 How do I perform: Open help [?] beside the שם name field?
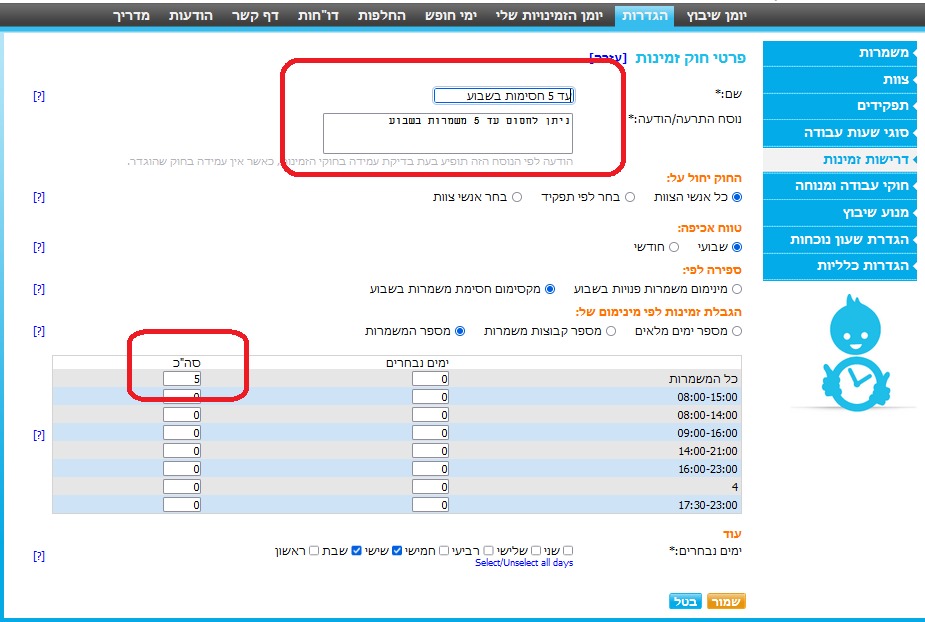pyautogui.click(x=39, y=96)
